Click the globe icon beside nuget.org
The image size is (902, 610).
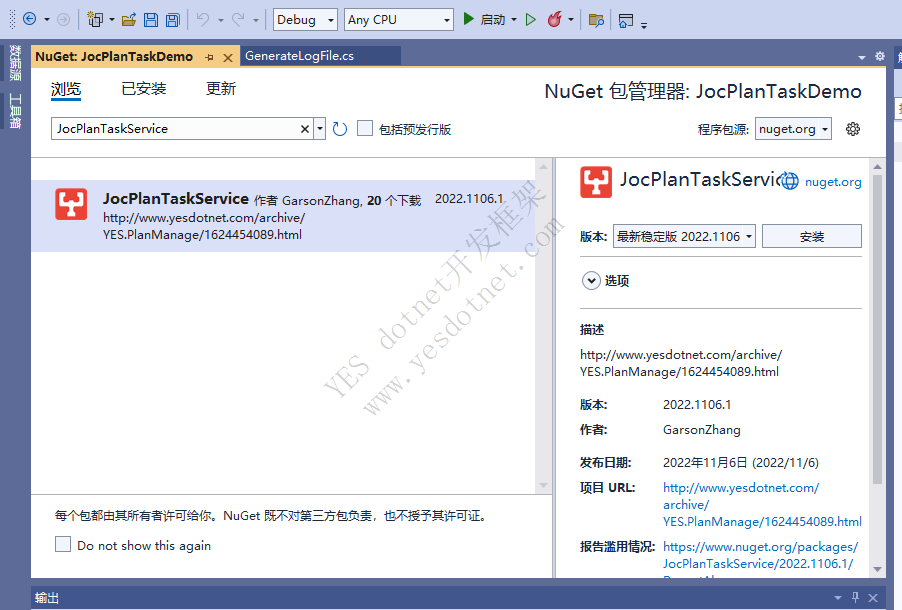789,181
